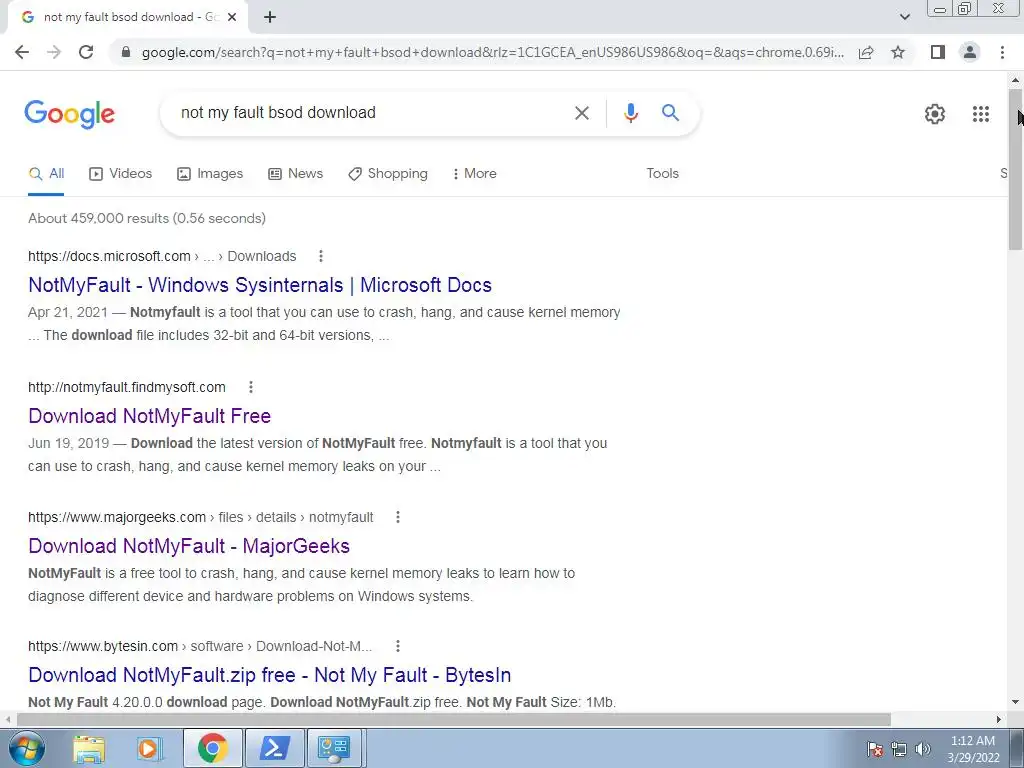The image size is (1024, 768).
Task: Click the majorgeeks.com breadcrumb URL
Action: (200, 517)
